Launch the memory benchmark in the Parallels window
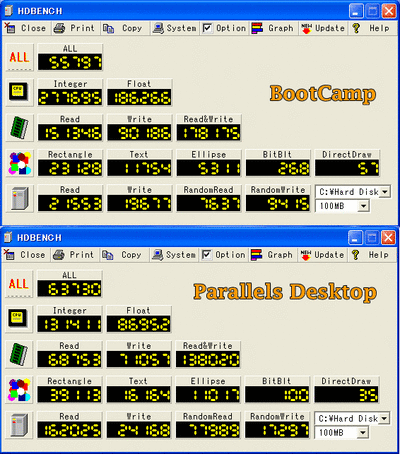The width and height of the screenshot is (400, 454). click(x=19, y=354)
